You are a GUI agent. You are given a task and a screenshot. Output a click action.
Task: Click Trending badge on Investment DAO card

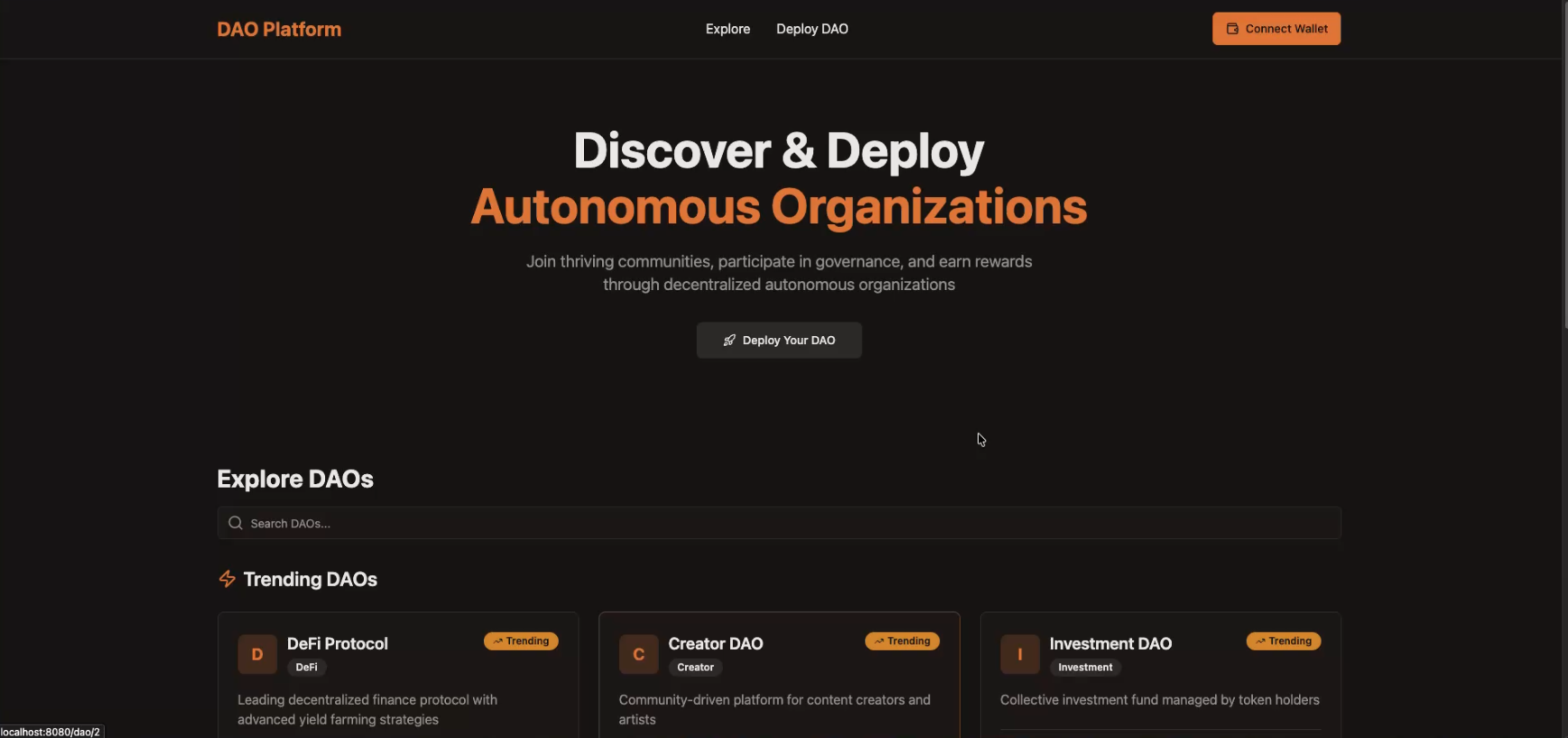(x=1284, y=641)
